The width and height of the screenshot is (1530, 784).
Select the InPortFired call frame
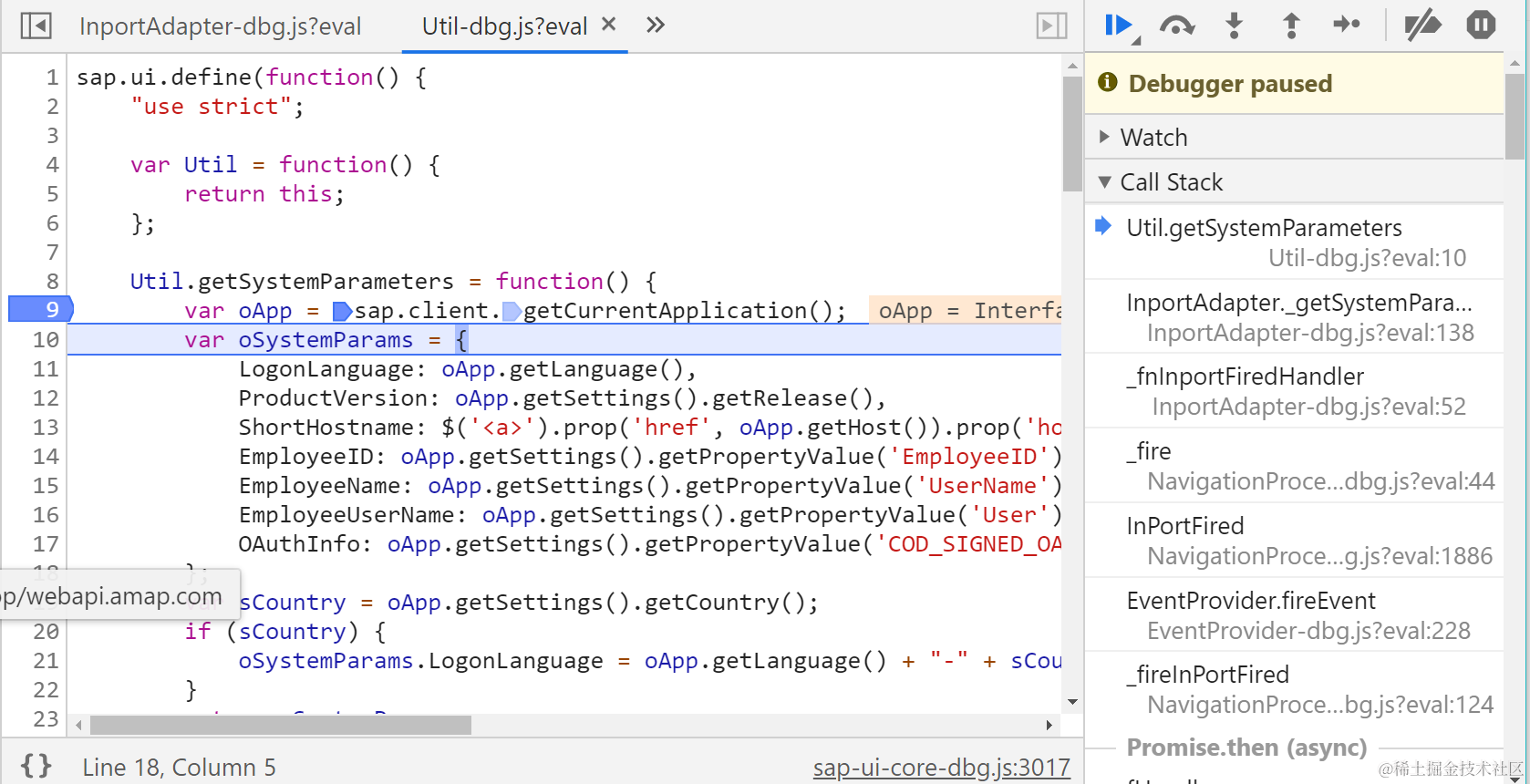click(1295, 541)
